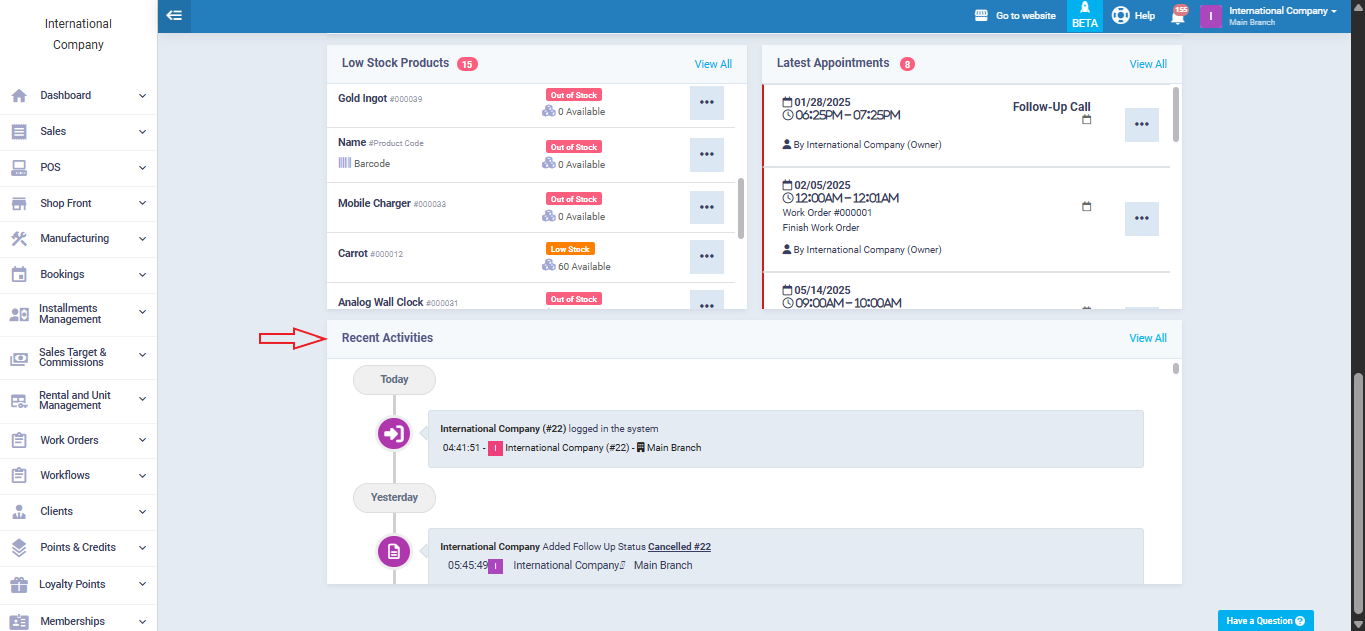The width and height of the screenshot is (1365, 631).
Task: Expand the Work Orders menu chevron
Action: 142,440
